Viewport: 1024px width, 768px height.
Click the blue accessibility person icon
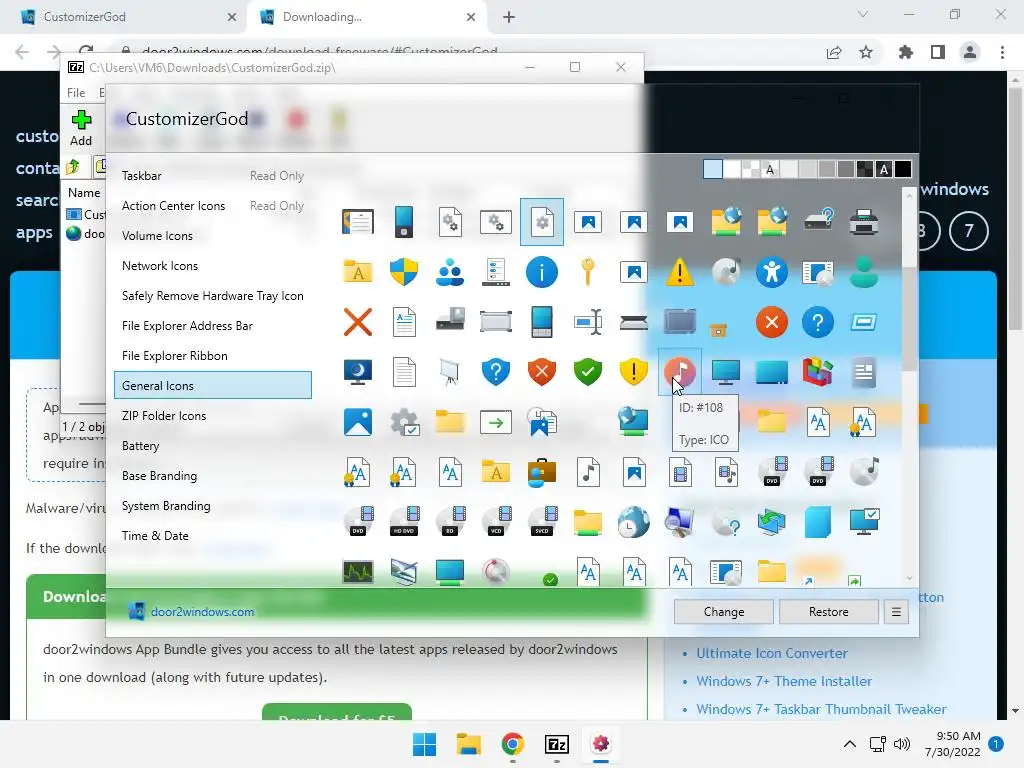point(771,272)
